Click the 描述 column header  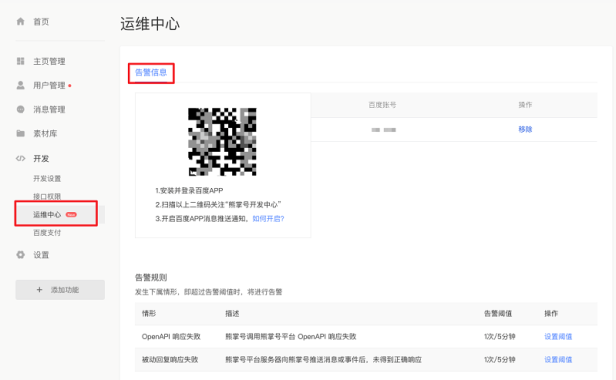click(x=232, y=314)
